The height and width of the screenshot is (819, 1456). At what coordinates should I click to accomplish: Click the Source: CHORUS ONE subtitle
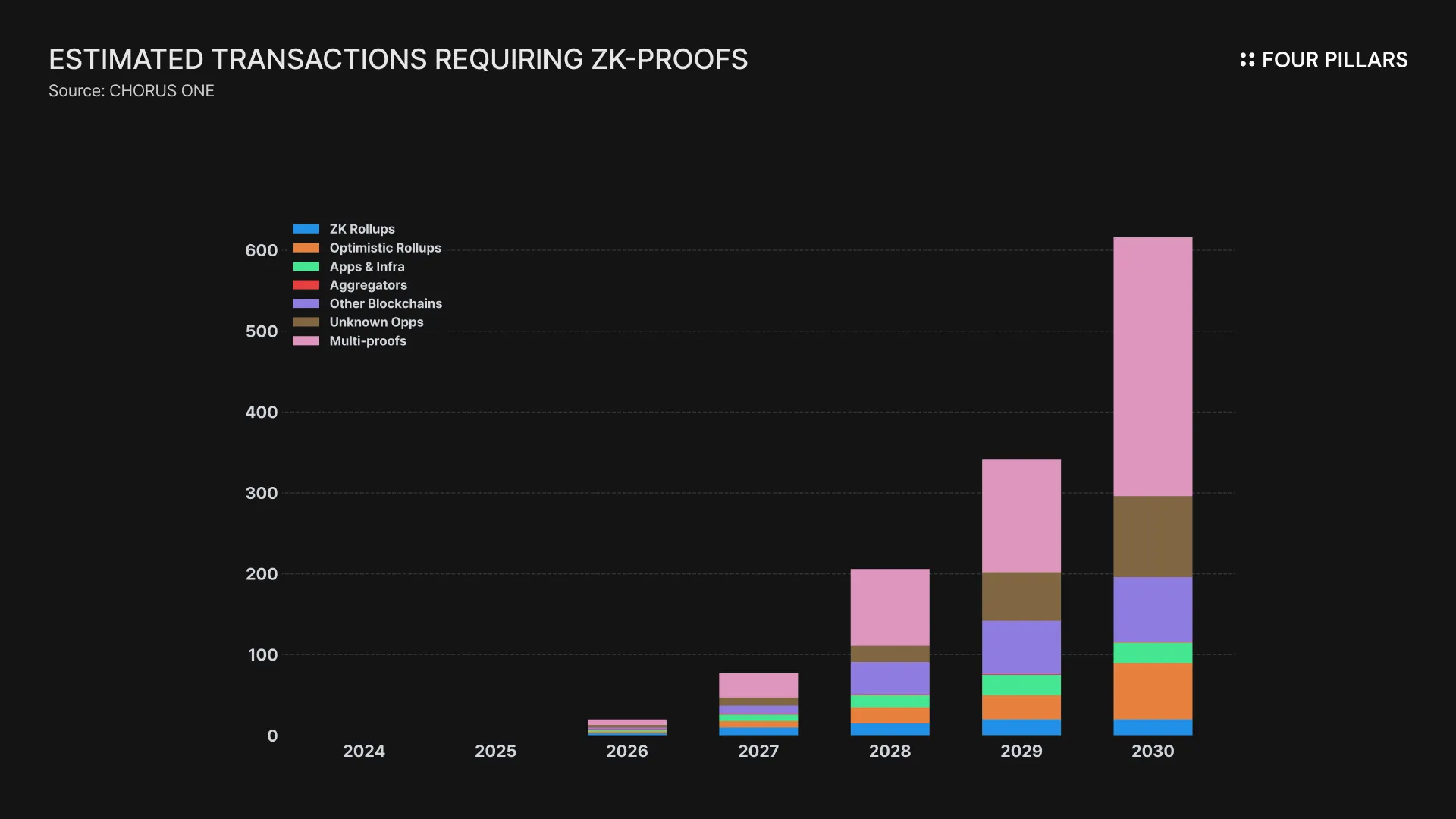pyautogui.click(x=131, y=91)
